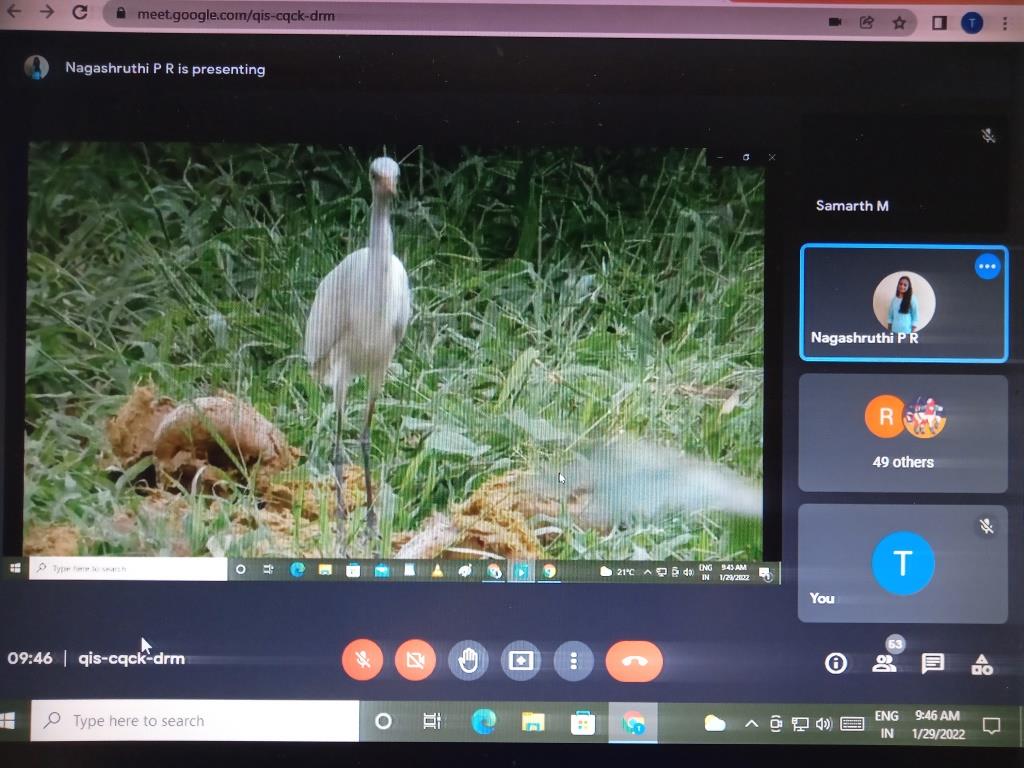The height and width of the screenshot is (768, 1024).
Task: Open File Explorer from the taskbar
Action: 533,722
